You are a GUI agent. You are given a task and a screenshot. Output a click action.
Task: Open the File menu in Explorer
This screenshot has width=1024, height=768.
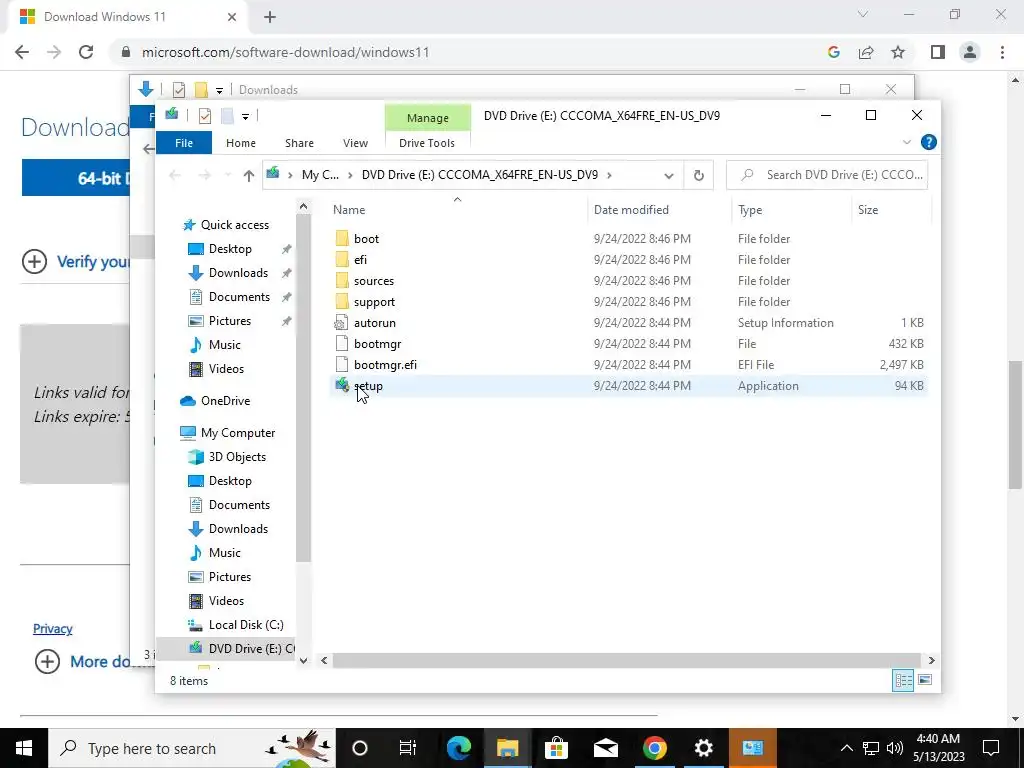coord(184,143)
